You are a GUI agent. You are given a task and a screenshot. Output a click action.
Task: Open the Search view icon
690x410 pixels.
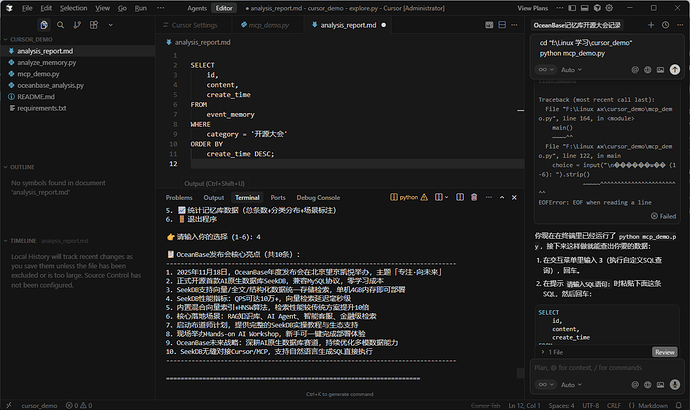tap(62, 24)
